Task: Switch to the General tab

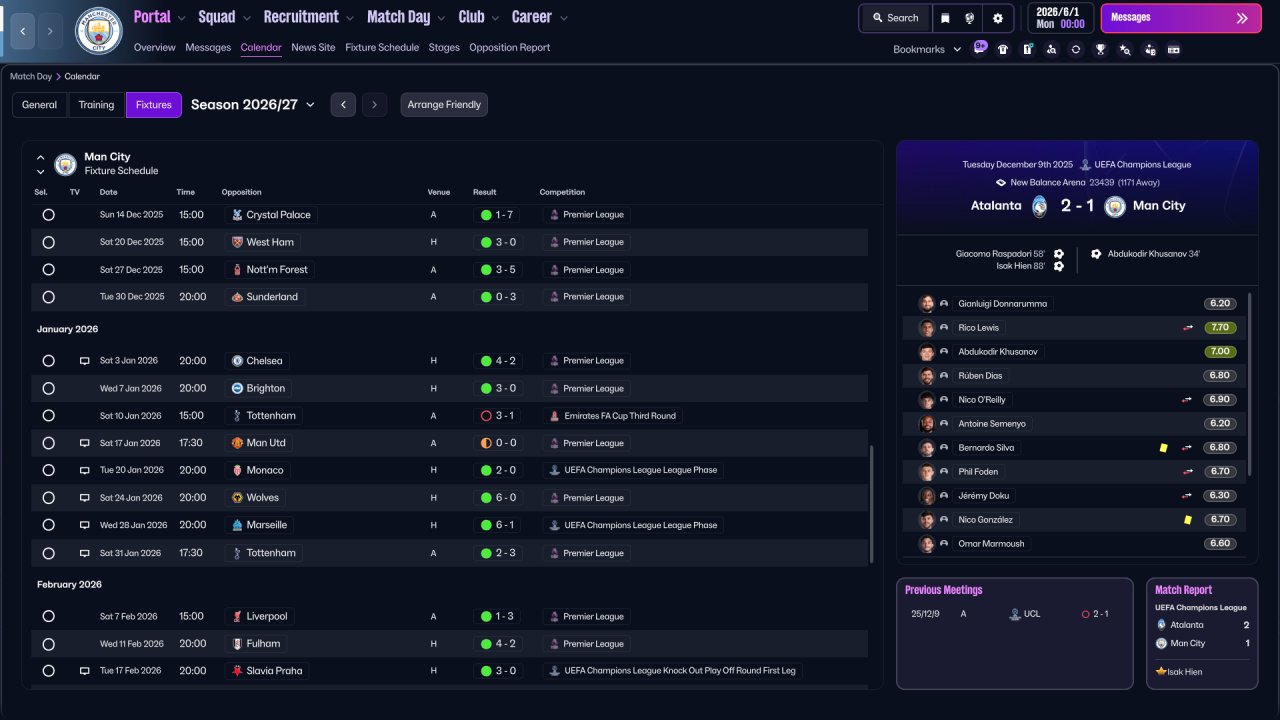Action: point(40,105)
